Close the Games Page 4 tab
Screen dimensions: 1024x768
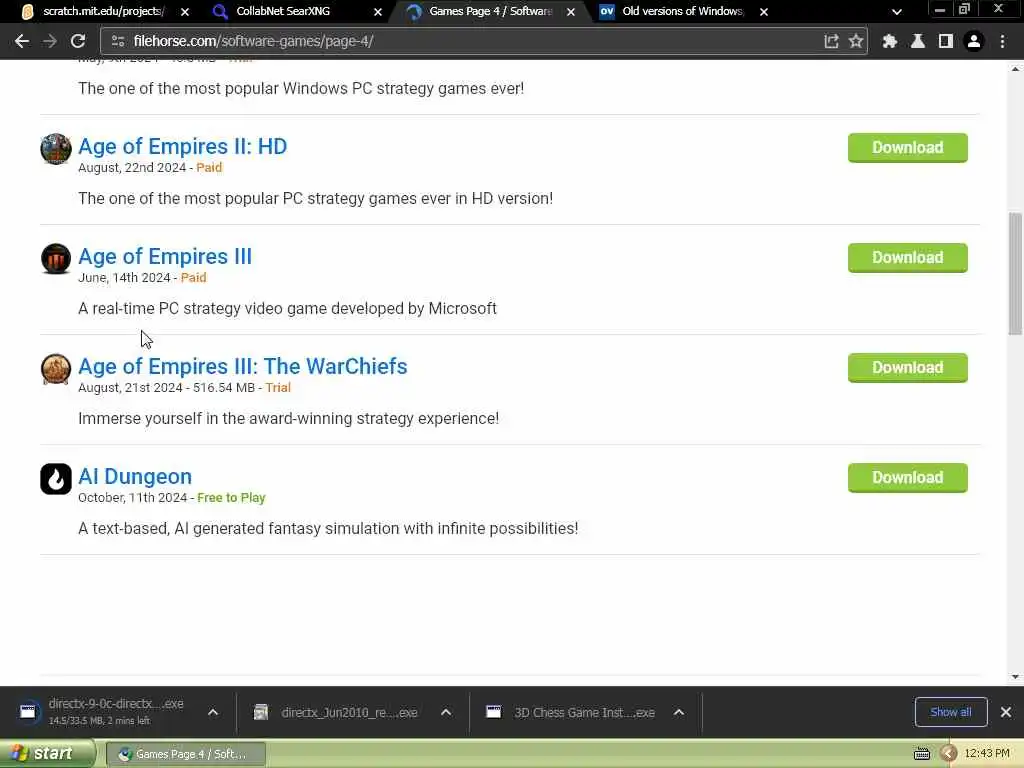click(x=571, y=12)
